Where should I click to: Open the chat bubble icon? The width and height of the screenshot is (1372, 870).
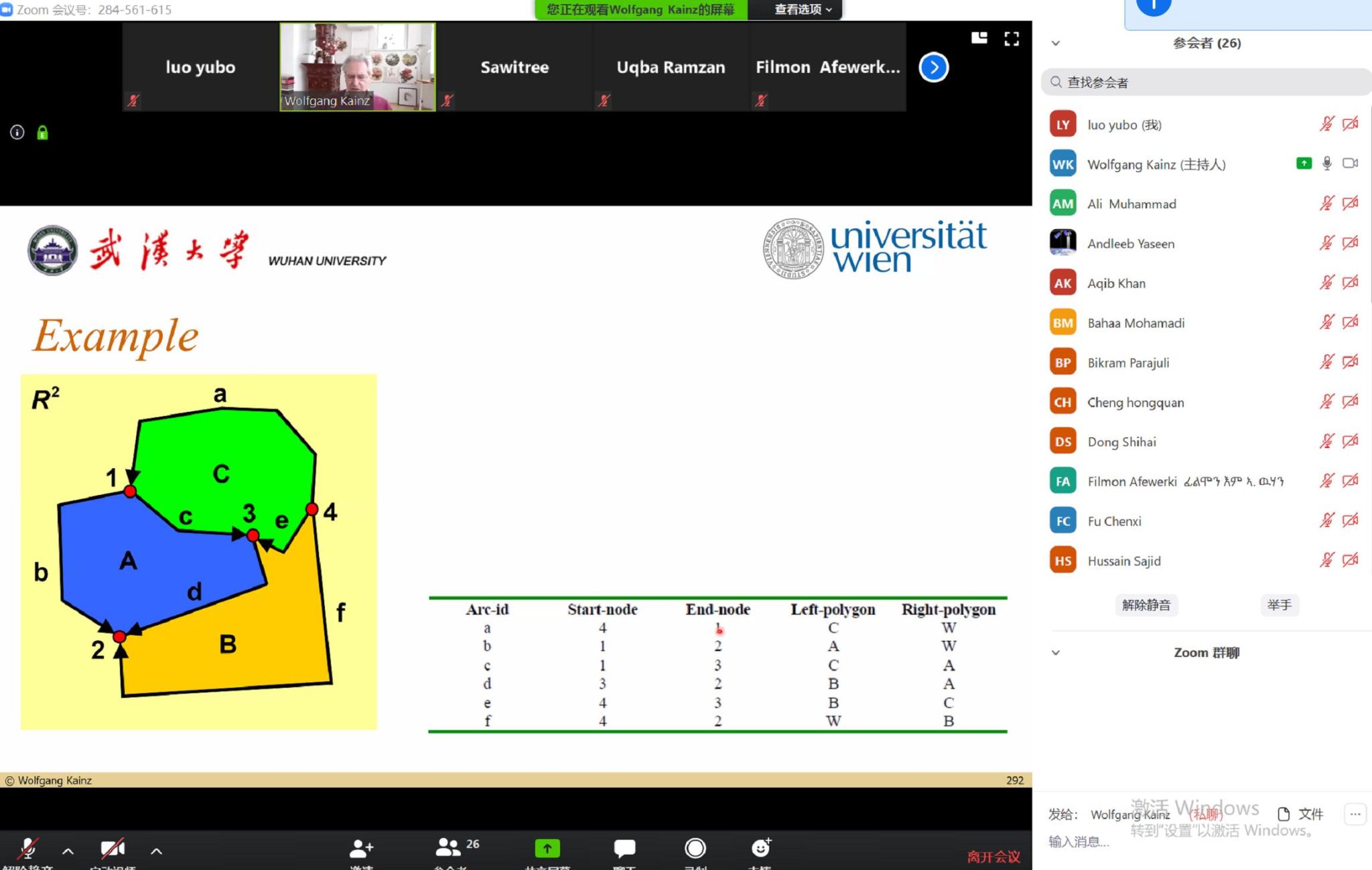[624, 849]
